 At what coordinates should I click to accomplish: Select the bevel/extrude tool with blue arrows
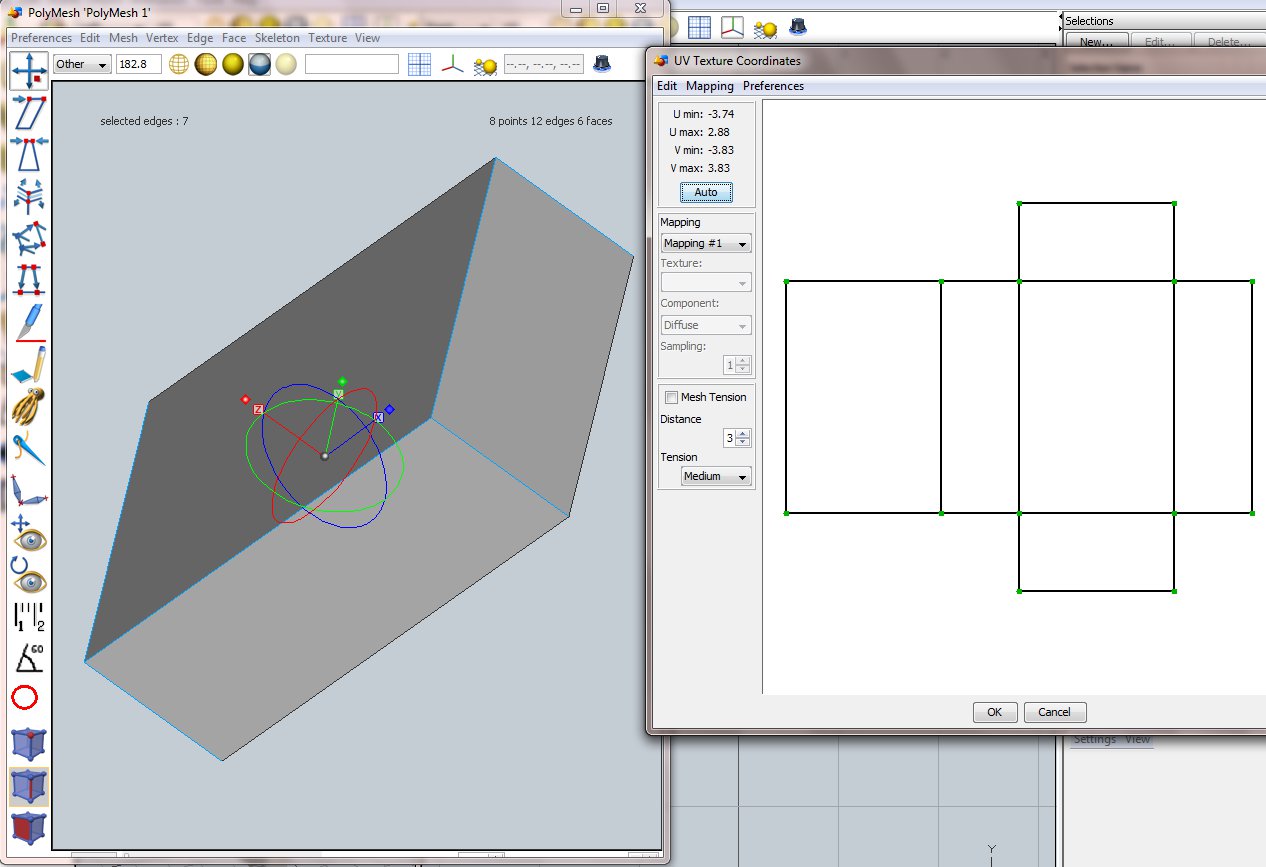[x=29, y=196]
